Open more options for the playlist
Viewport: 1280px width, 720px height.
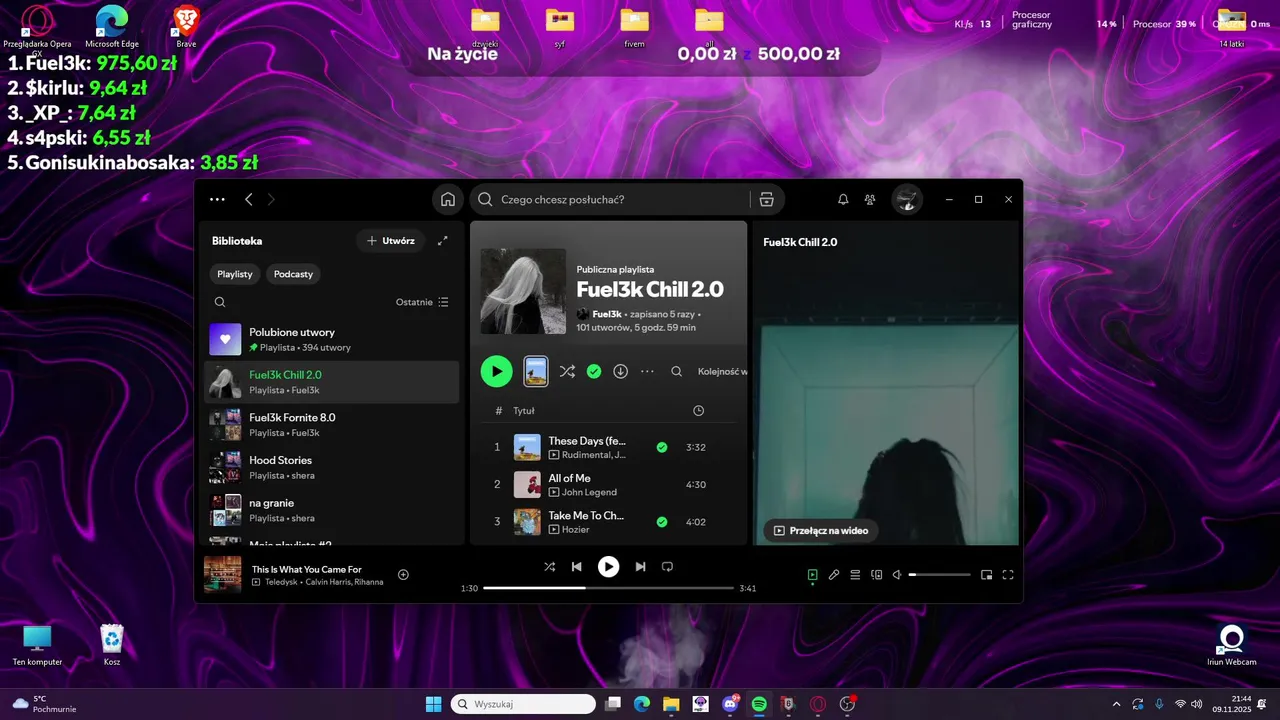[647, 371]
